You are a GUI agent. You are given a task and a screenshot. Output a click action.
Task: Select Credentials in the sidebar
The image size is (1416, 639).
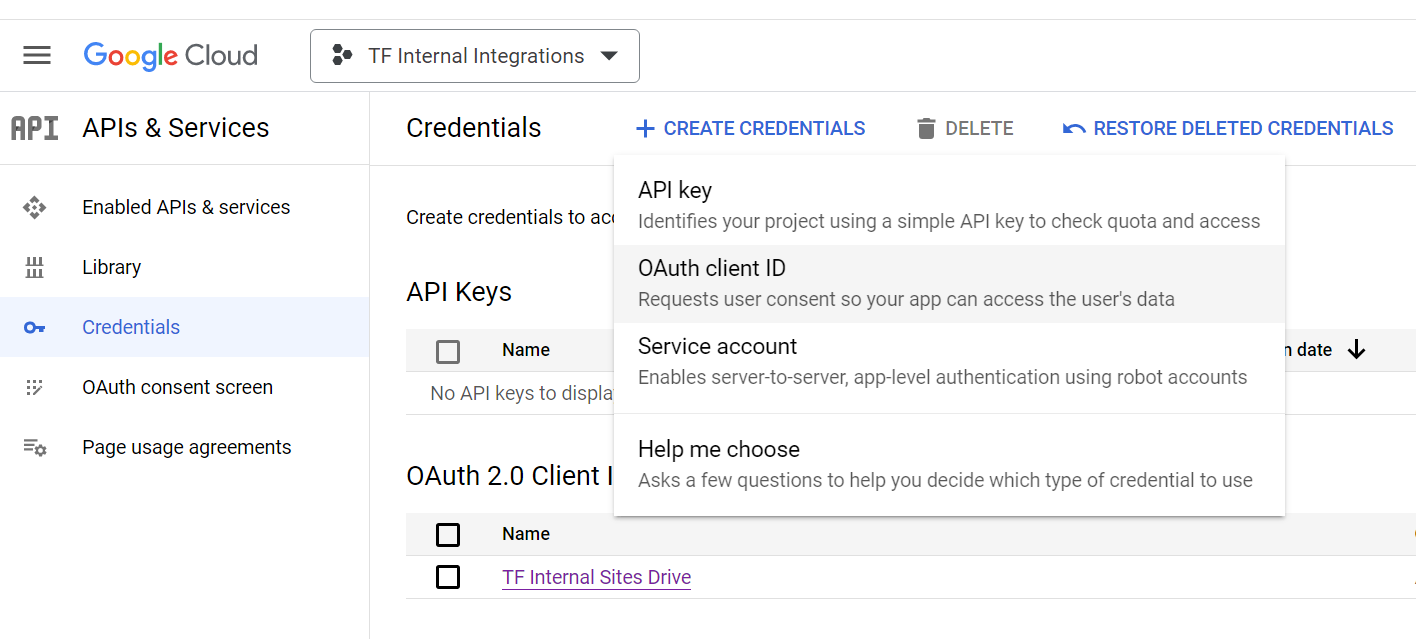pos(185,327)
